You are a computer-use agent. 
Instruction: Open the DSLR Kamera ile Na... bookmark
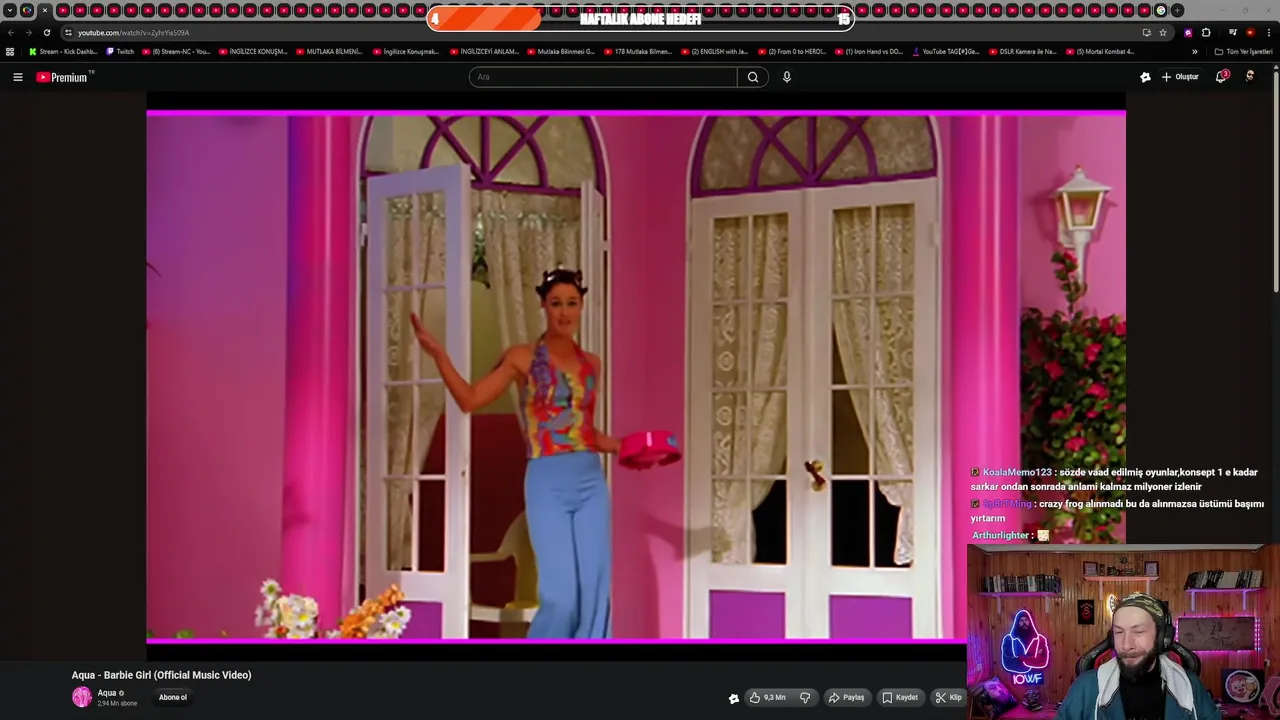coord(1022,52)
